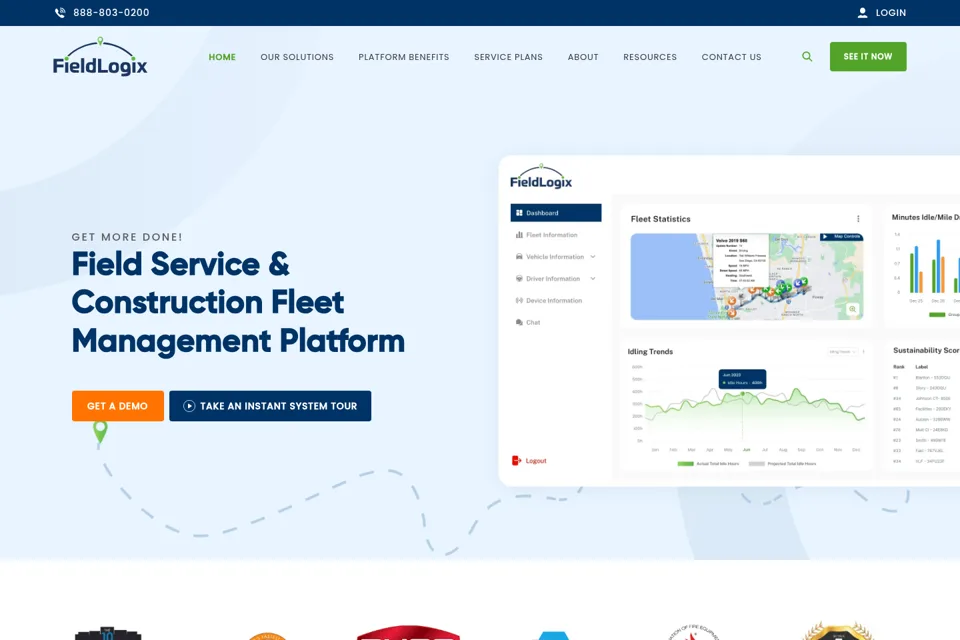Open OUR SOLUTIONS menu
Screen dimensions: 960x640
tap(297, 57)
